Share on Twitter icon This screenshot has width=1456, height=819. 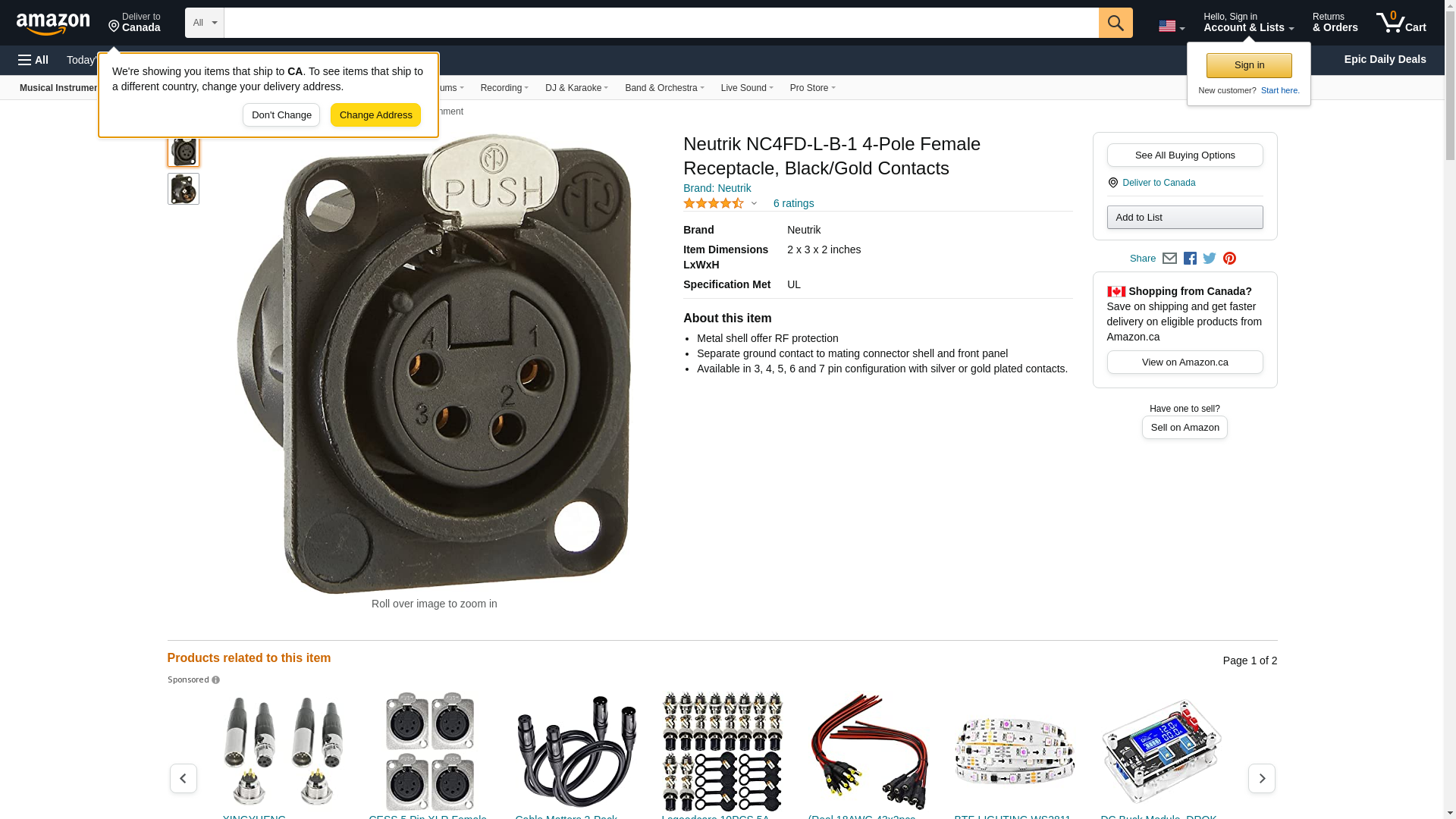point(1210,259)
